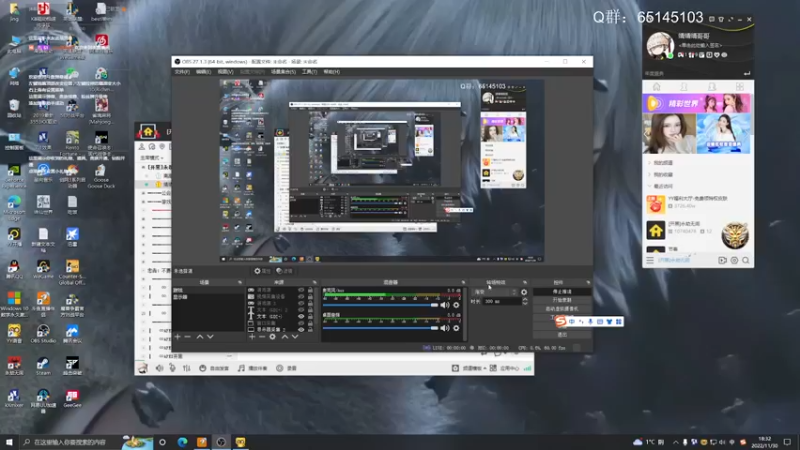Click OBS icon in the taskbar
The height and width of the screenshot is (450, 800).
(221, 442)
